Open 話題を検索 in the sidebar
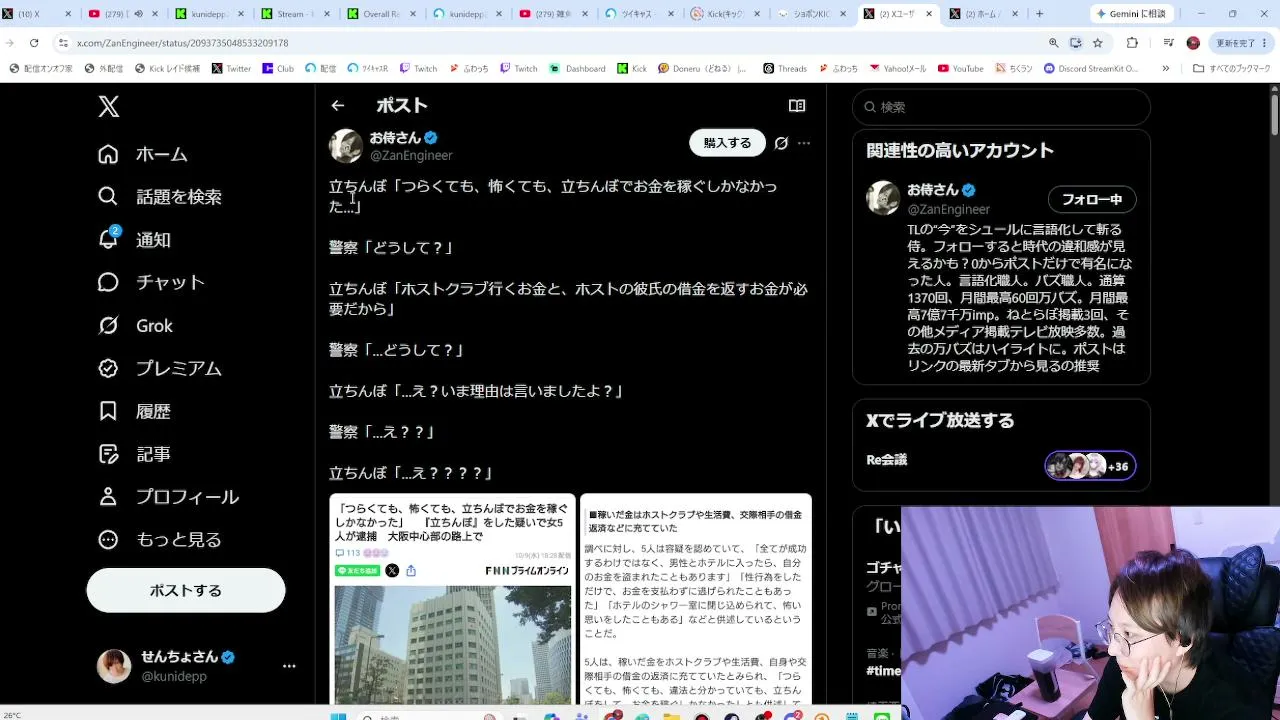1280x720 pixels. 160,197
